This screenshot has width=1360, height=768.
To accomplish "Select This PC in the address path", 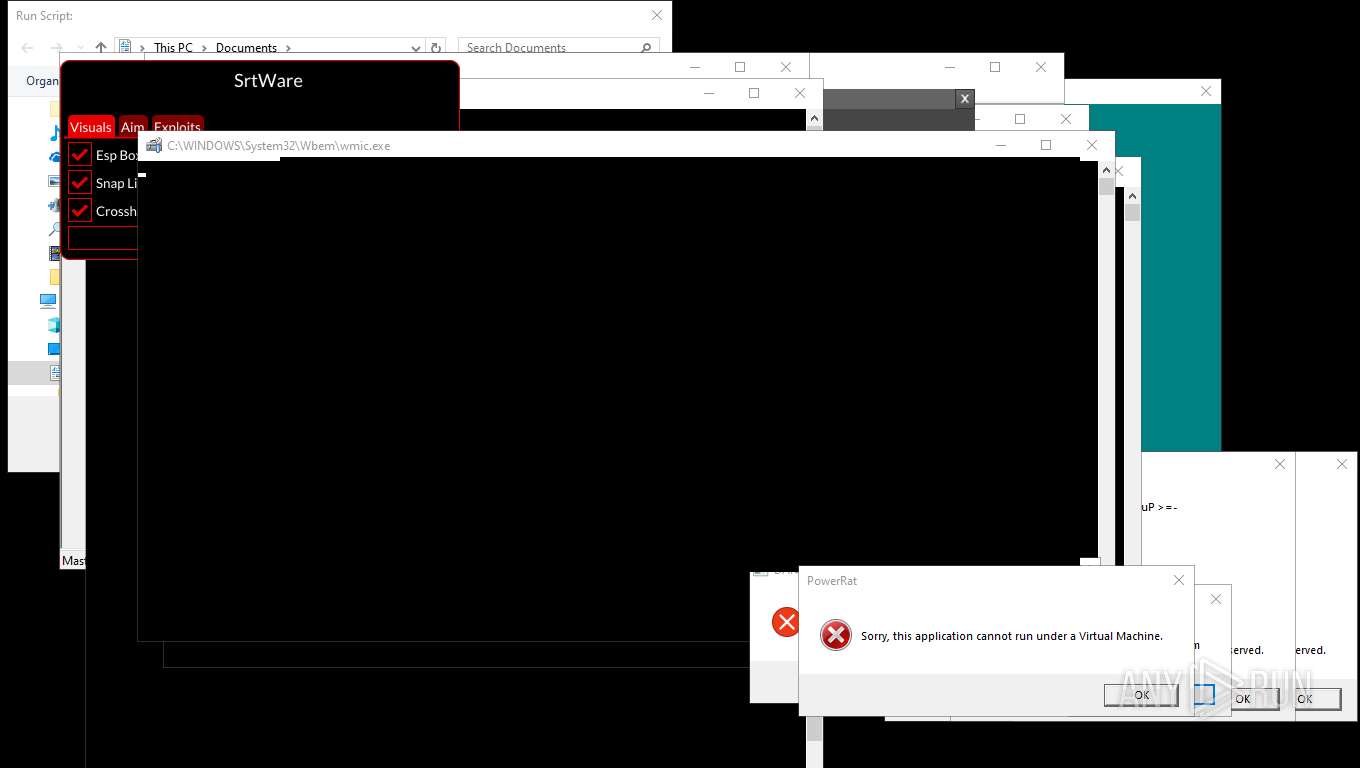I will 173,47.
